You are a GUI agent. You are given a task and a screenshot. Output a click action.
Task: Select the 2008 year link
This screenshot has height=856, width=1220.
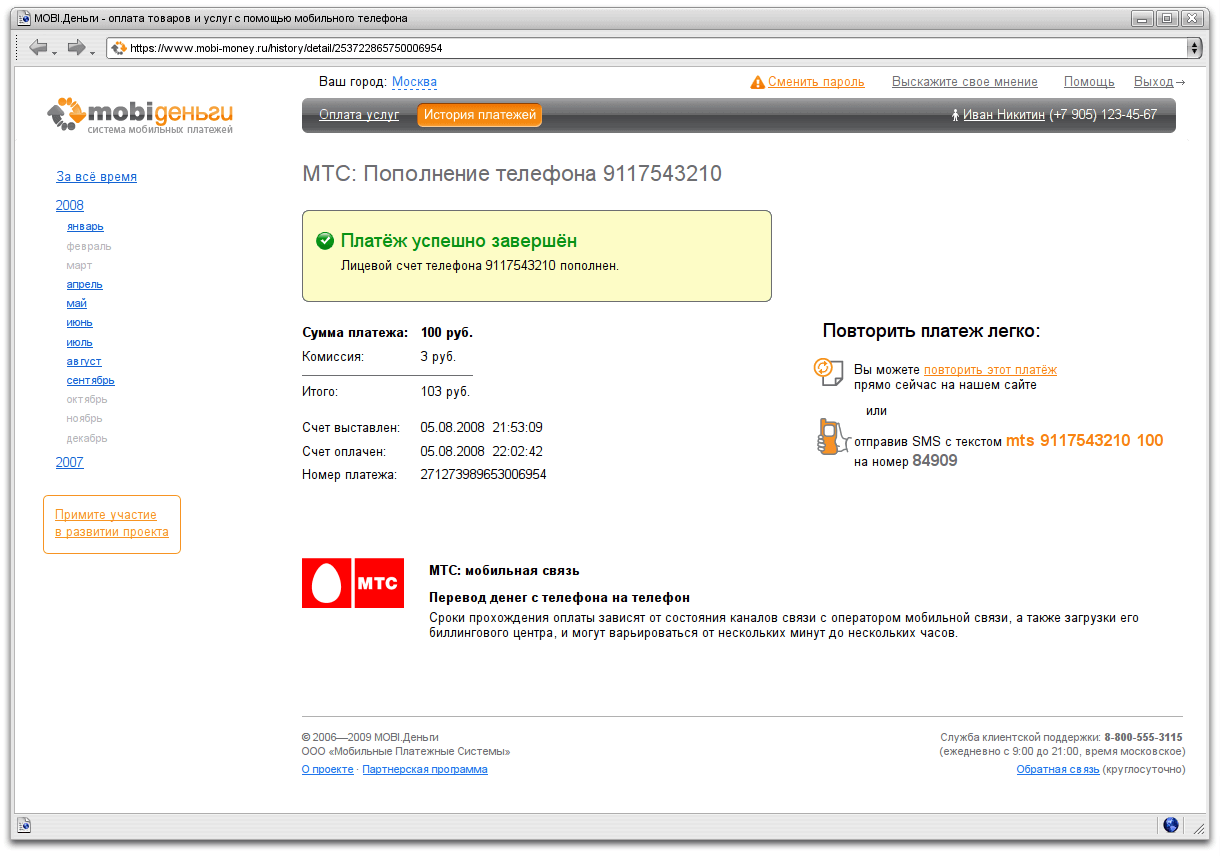click(70, 206)
